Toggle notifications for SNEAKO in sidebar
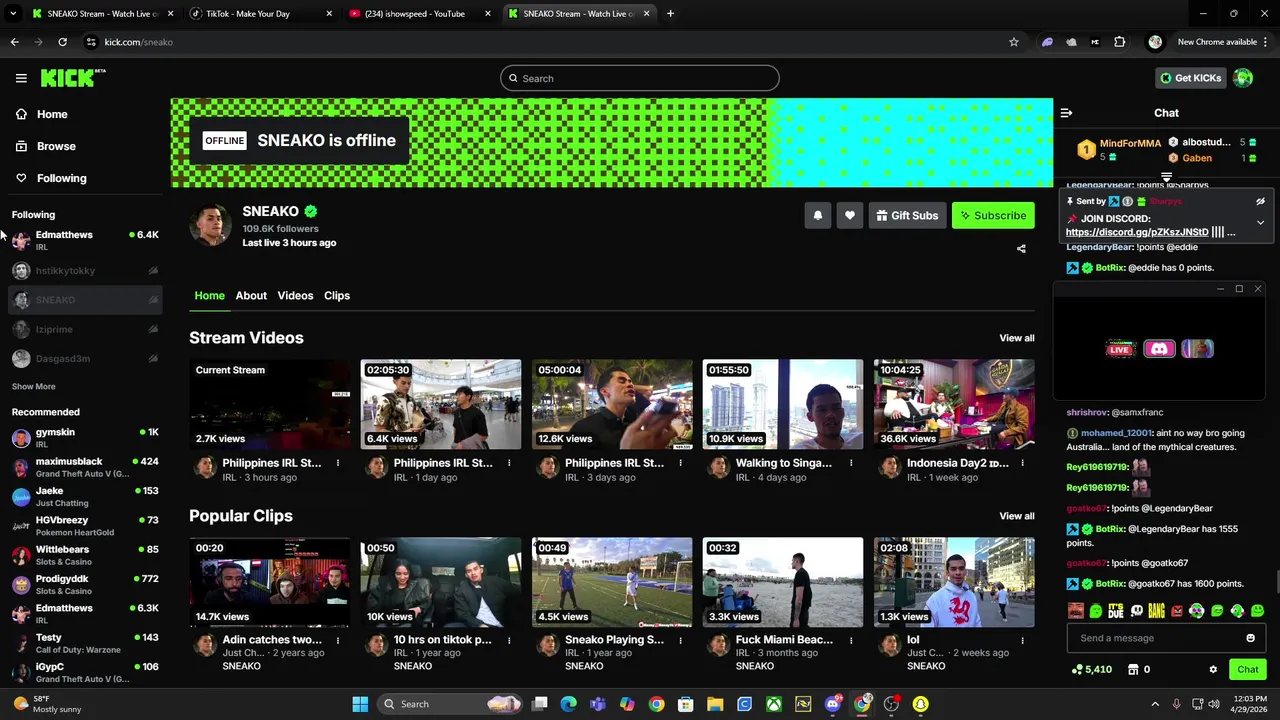This screenshot has width=1280, height=720. (153, 300)
